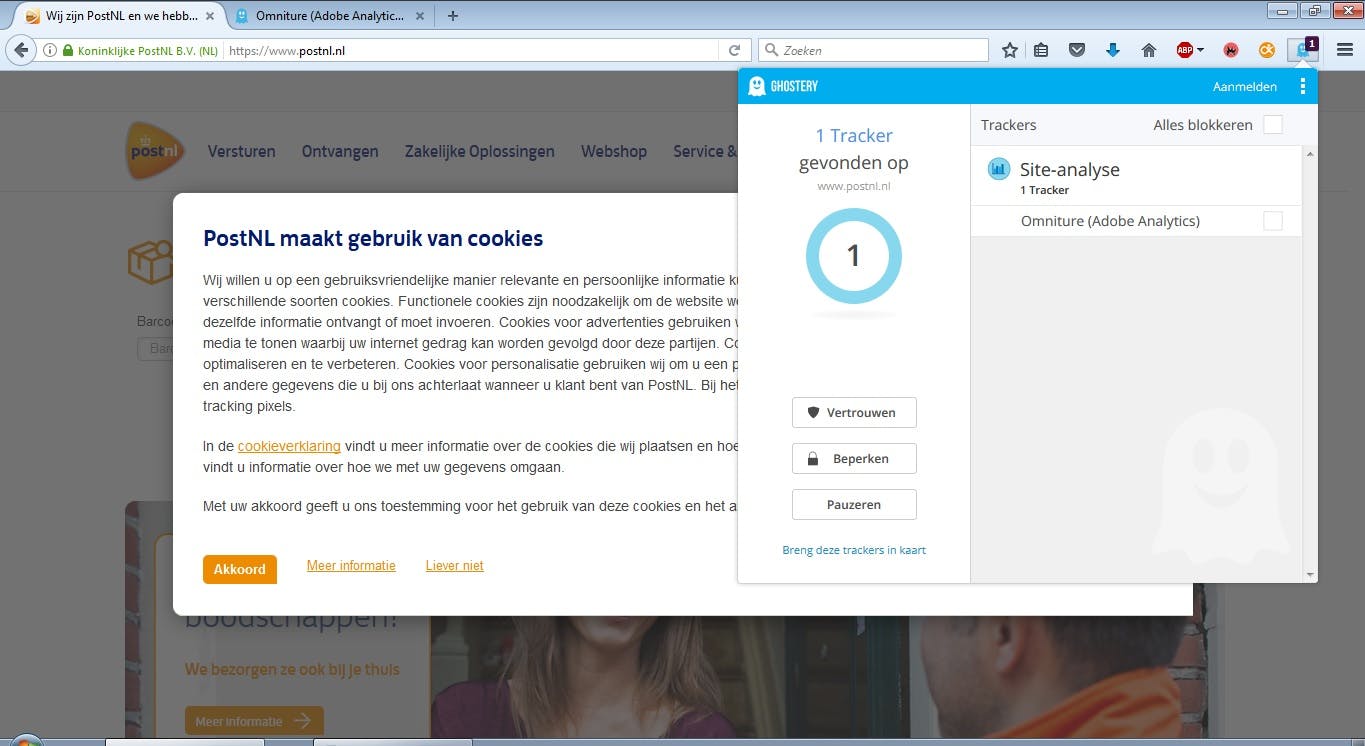Open Ghostery three-dot options menu

(1302, 86)
